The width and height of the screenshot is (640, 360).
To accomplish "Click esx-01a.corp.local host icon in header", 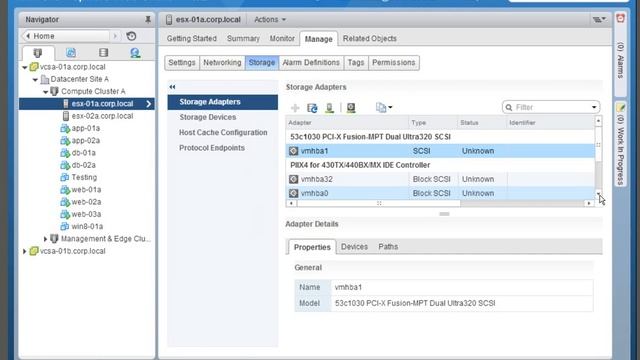I will pyautogui.click(x=169, y=20).
